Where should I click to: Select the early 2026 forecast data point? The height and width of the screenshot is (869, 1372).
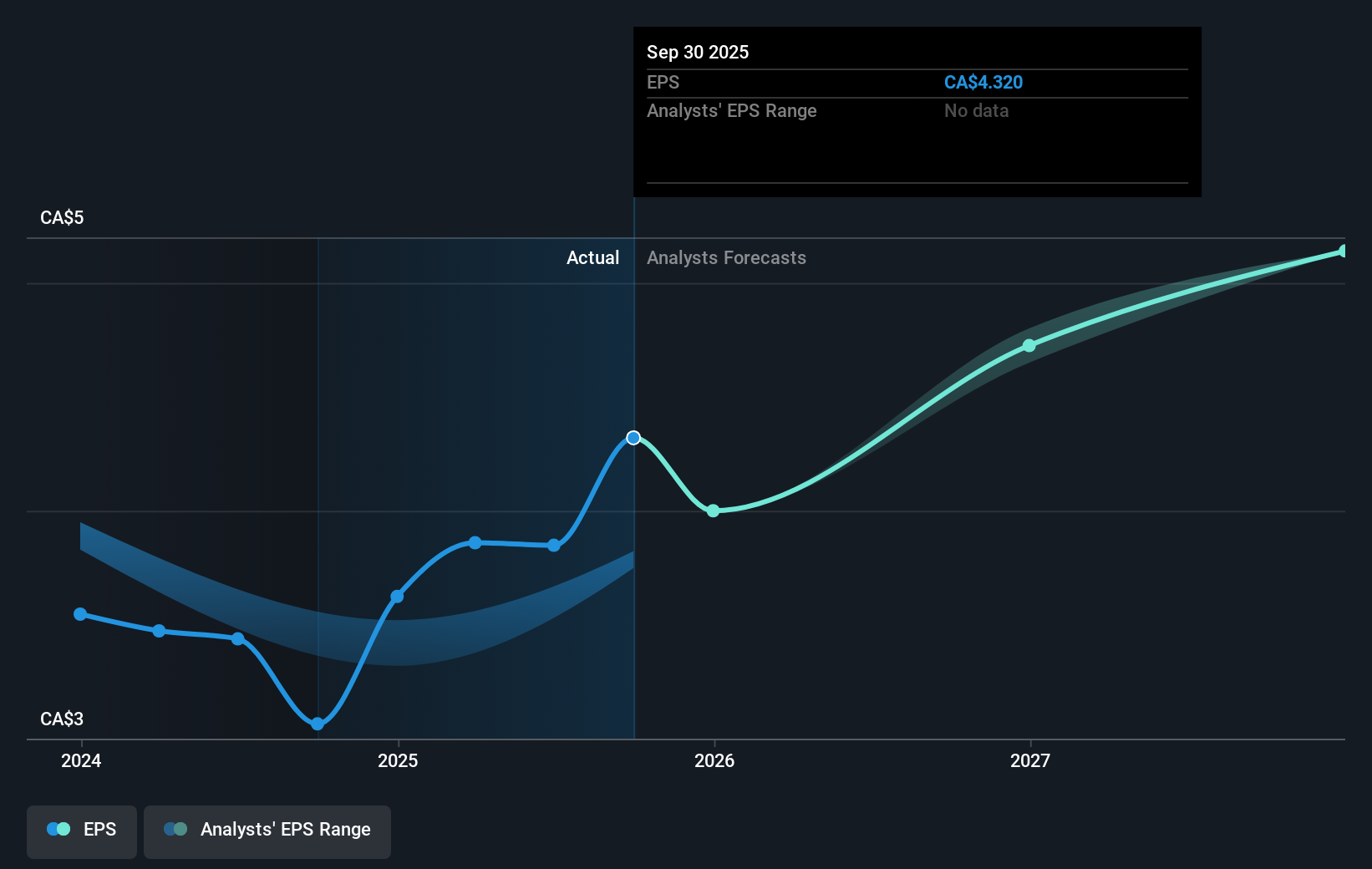coord(713,511)
